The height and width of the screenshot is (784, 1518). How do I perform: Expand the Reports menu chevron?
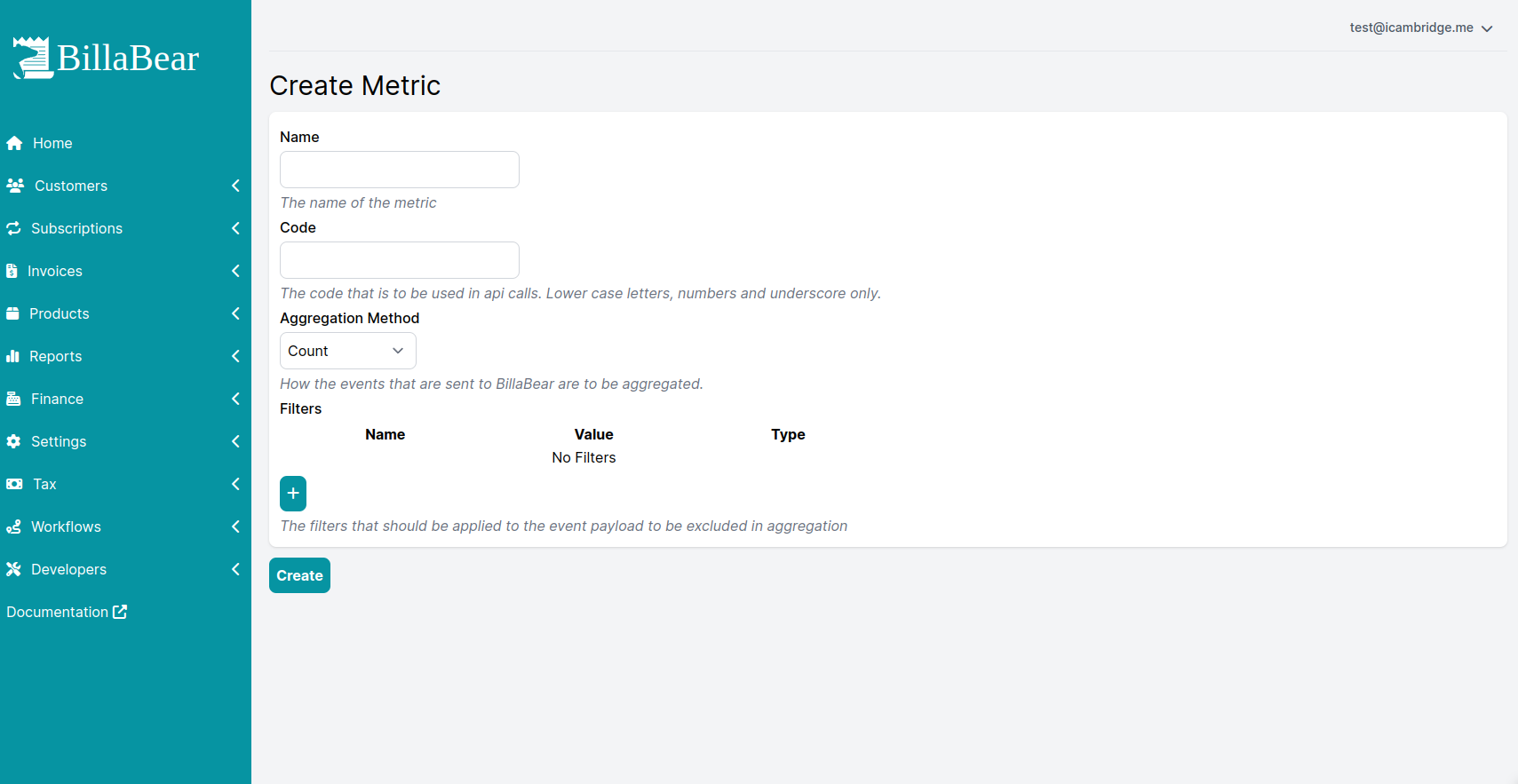pyautogui.click(x=235, y=356)
